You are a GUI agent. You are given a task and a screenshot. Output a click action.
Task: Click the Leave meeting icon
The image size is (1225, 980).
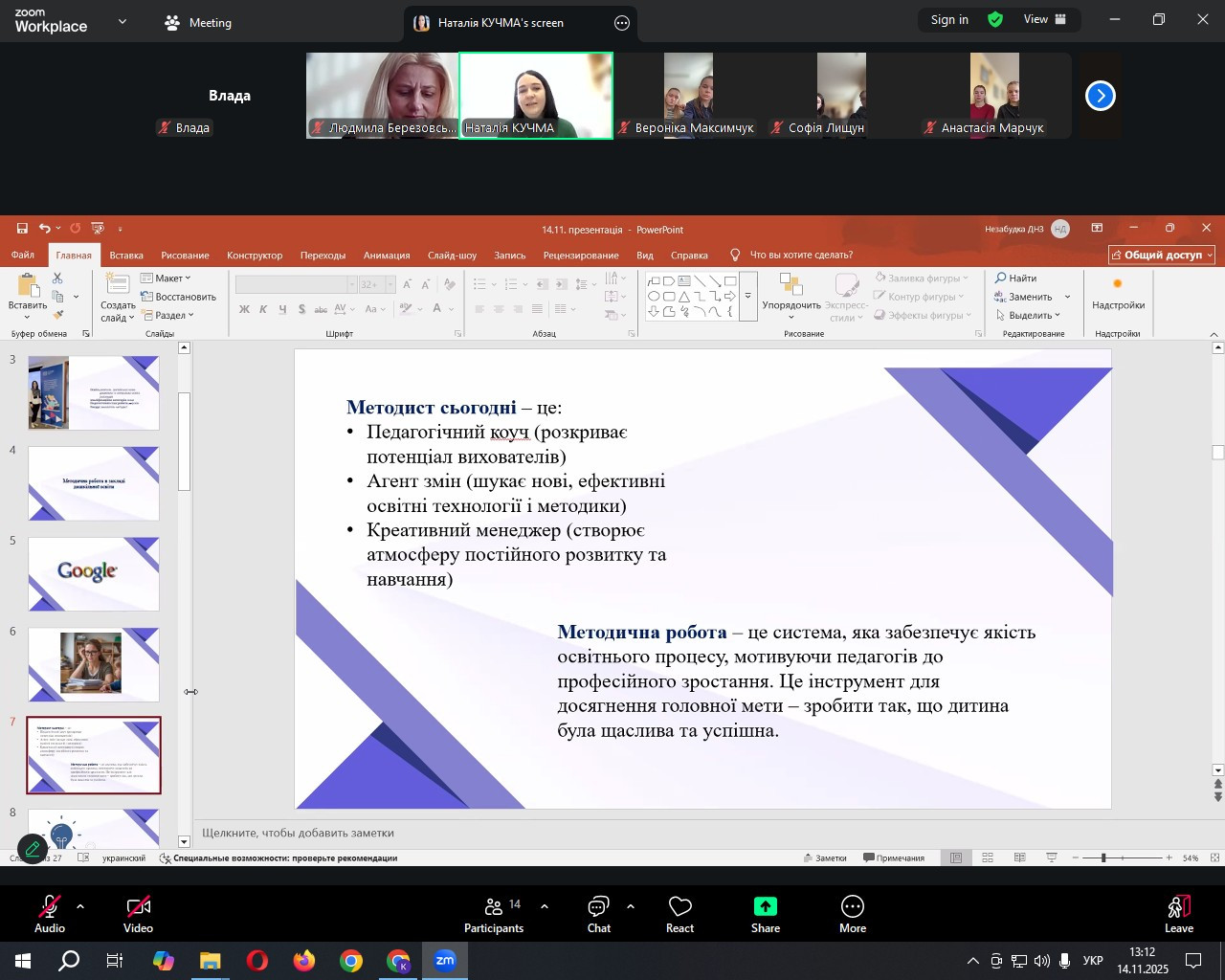[x=1178, y=915]
